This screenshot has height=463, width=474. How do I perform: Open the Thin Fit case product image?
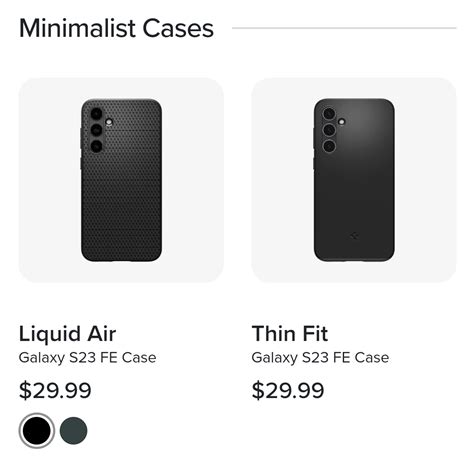tap(354, 180)
